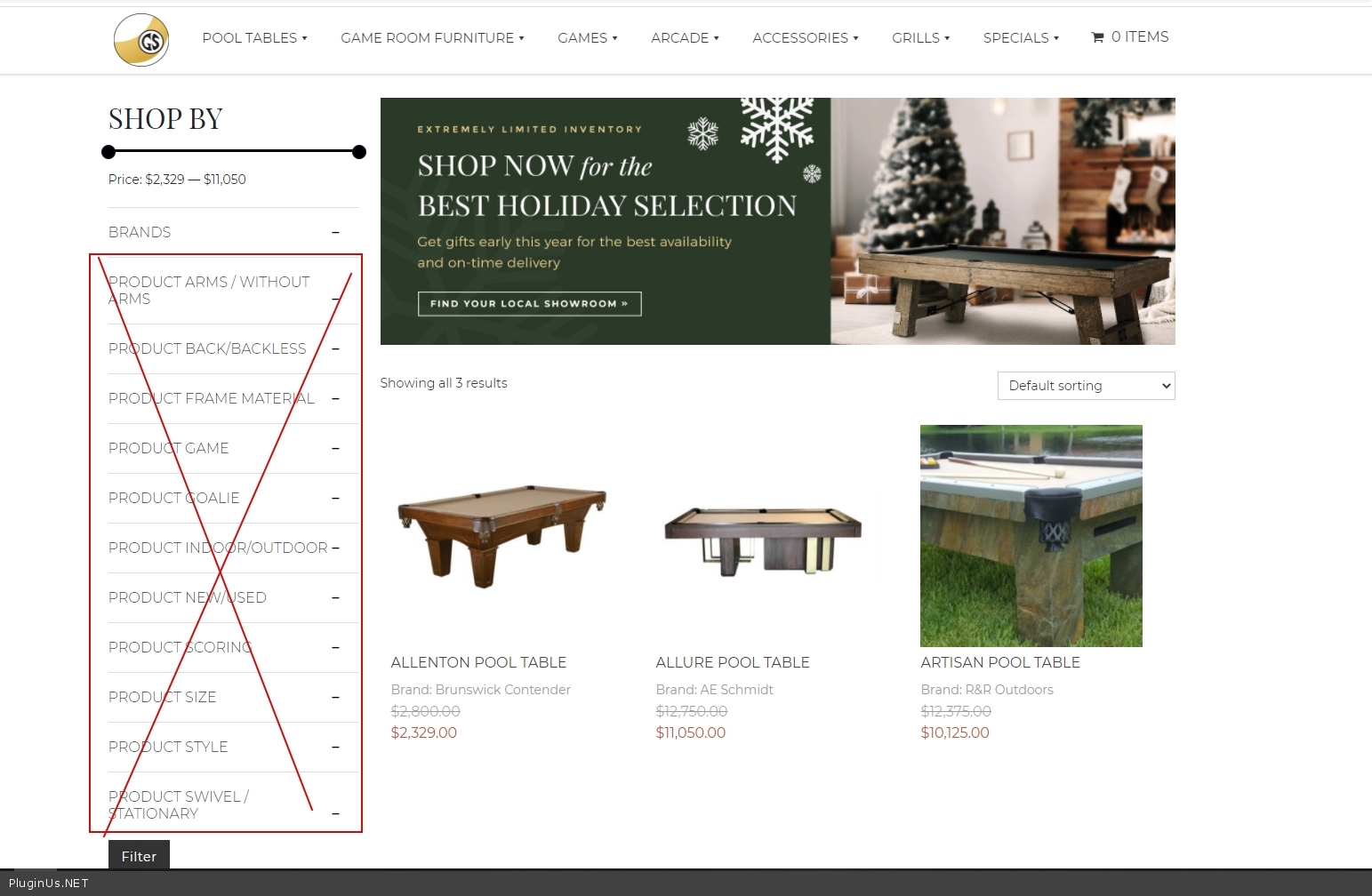
Task: Collapse Product Back/Backless filter
Action: coord(335,349)
